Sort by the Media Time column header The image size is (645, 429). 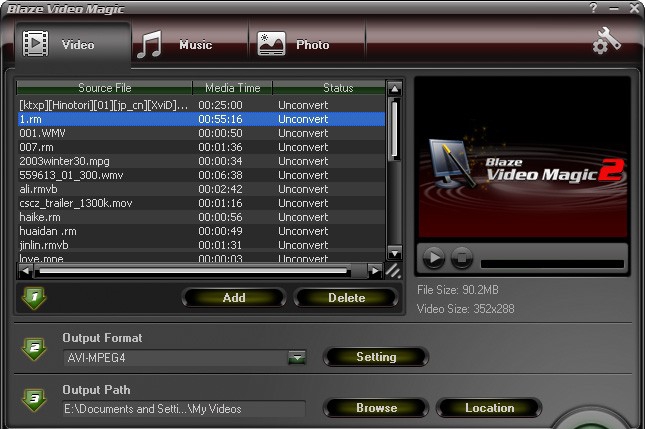pyautogui.click(x=232, y=88)
